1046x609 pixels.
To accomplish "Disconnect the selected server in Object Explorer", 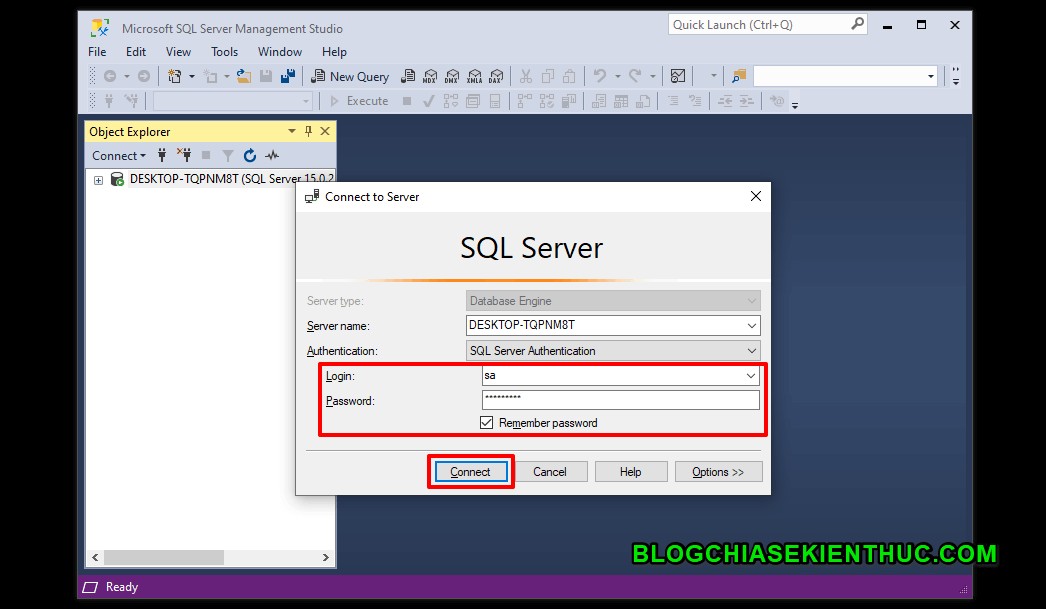I will [185, 155].
